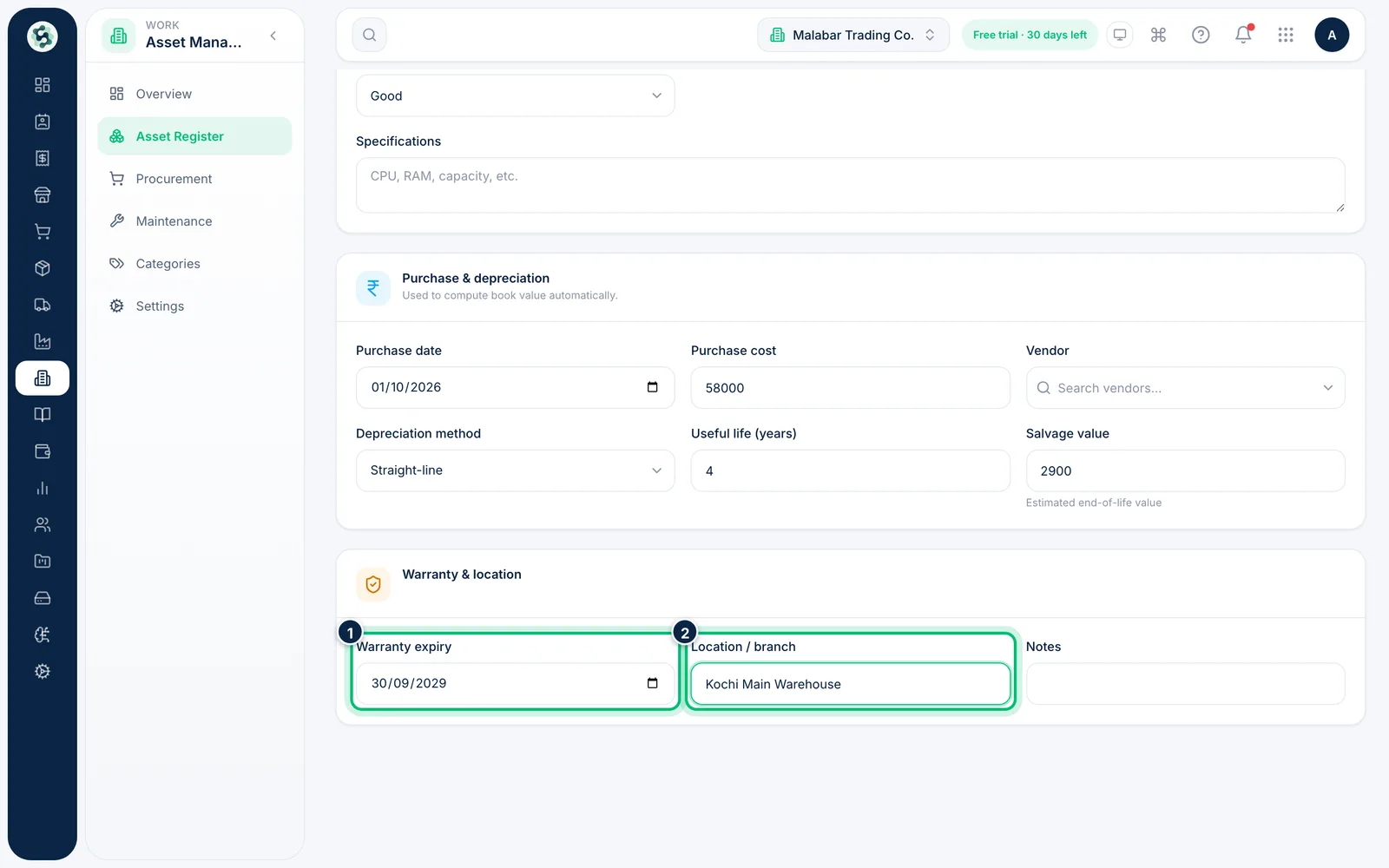The height and width of the screenshot is (868, 1389).
Task: Open the gear icon at the rail bottom
Action: coord(42,671)
